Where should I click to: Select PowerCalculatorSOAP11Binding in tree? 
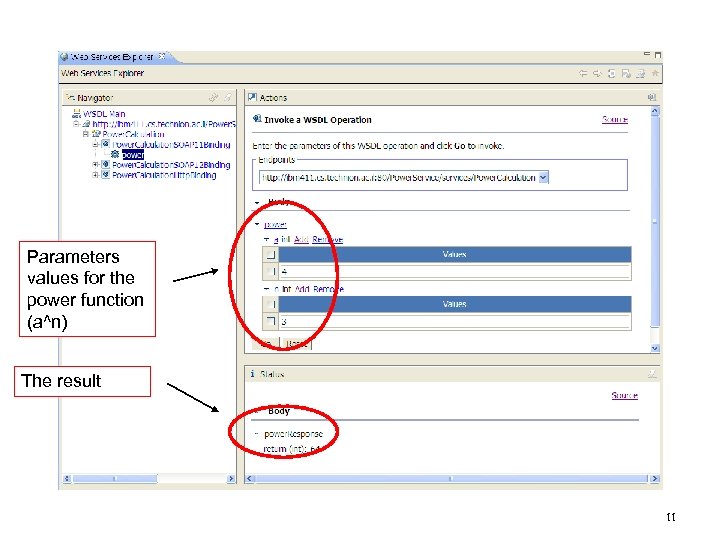tap(171, 145)
